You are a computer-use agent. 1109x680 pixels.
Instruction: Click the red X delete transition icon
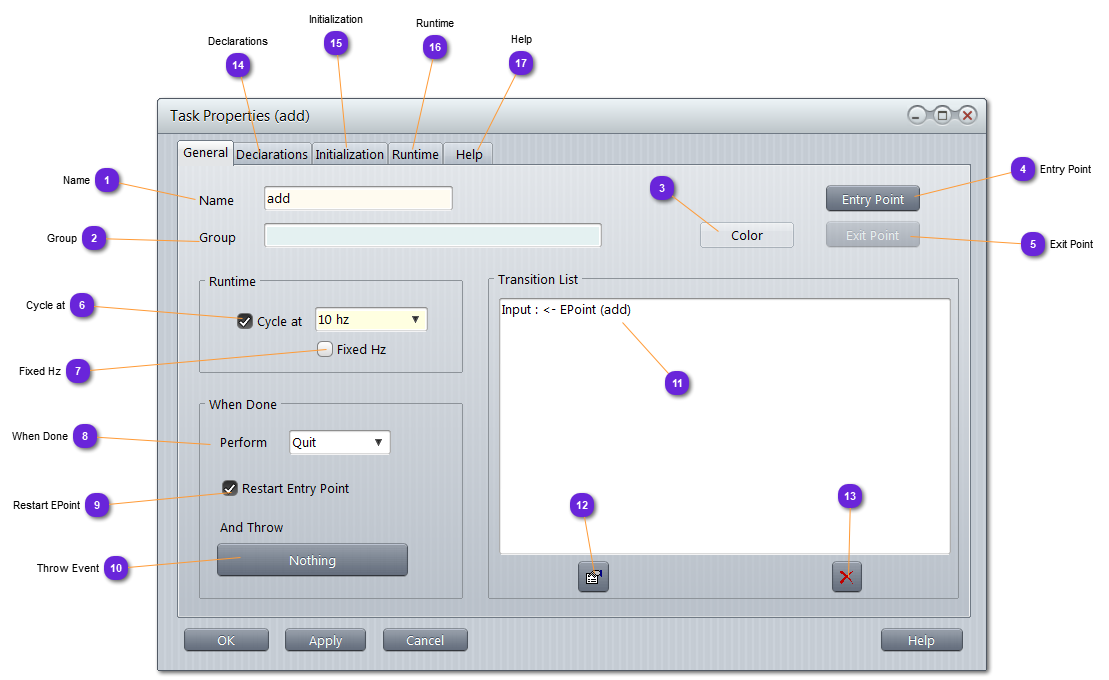[847, 577]
